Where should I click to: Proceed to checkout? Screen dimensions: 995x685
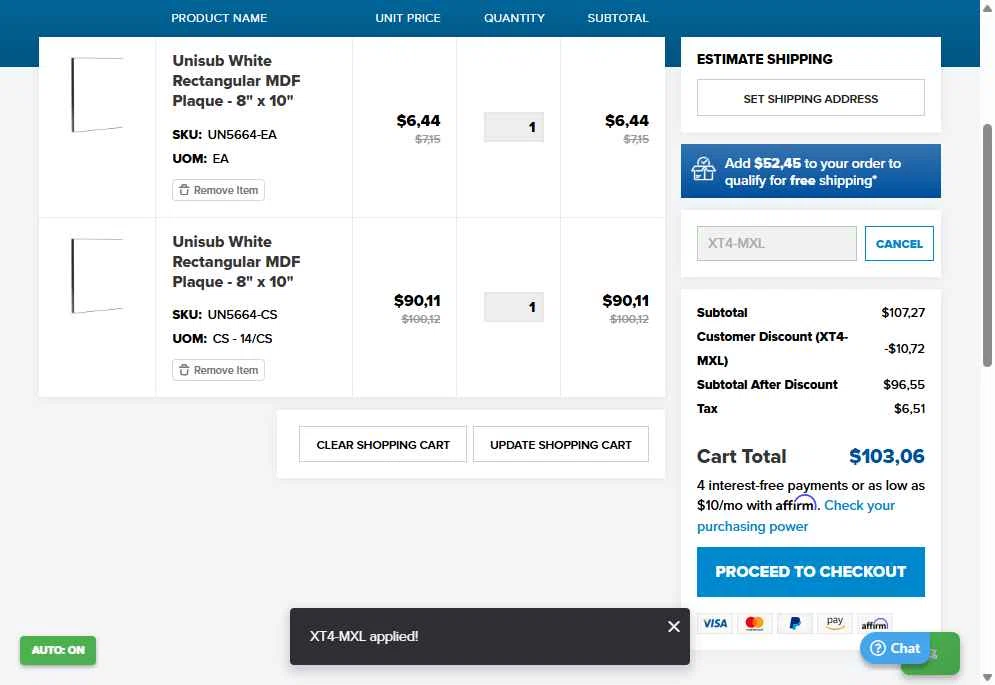(810, 571)
